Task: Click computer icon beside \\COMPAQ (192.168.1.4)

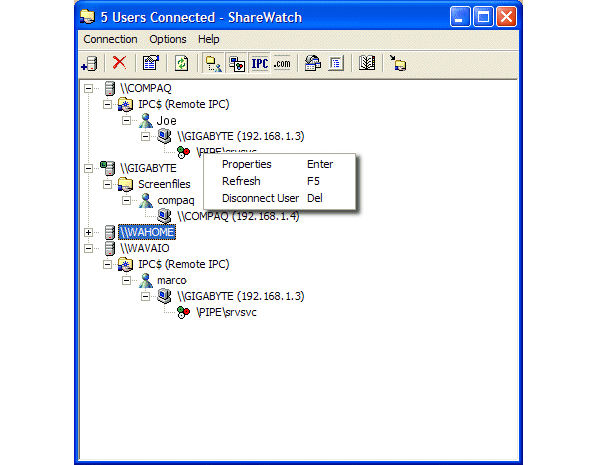Action: pyautogui.click(x=165, y=216)
